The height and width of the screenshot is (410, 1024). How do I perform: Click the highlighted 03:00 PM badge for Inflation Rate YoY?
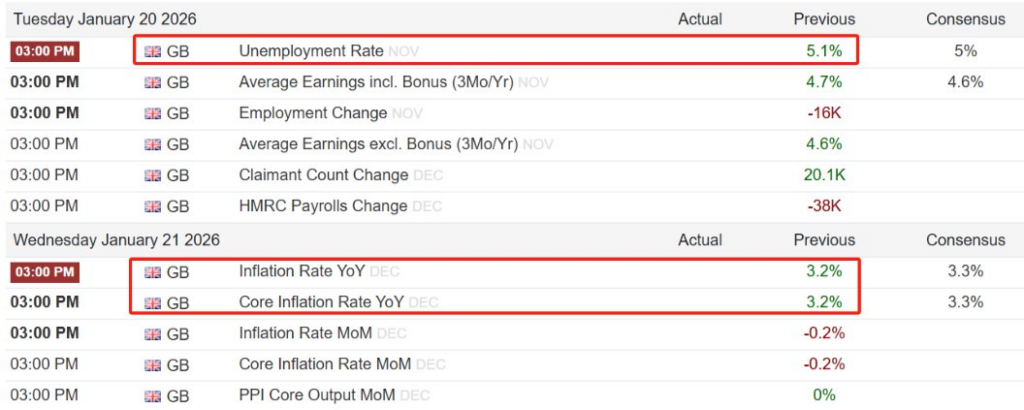(x=44, y=271)
